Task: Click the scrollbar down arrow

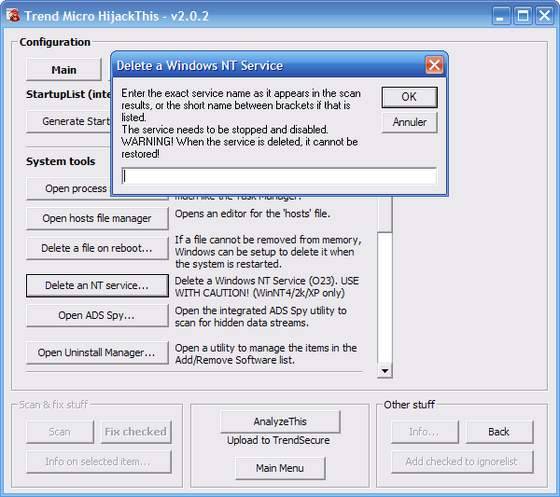Action: click(385, 371)
